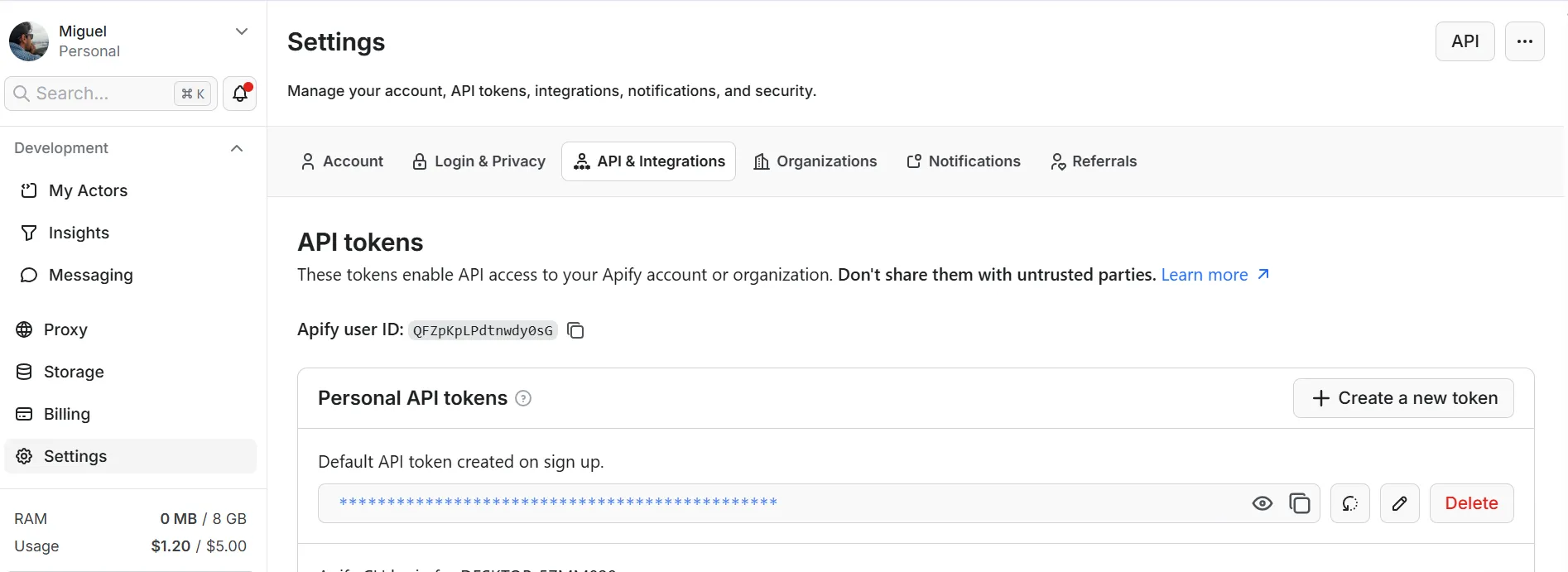This screenshot has height=572, width=1568.
Task: Switch to the Referrals tab
Action: 1094,161
